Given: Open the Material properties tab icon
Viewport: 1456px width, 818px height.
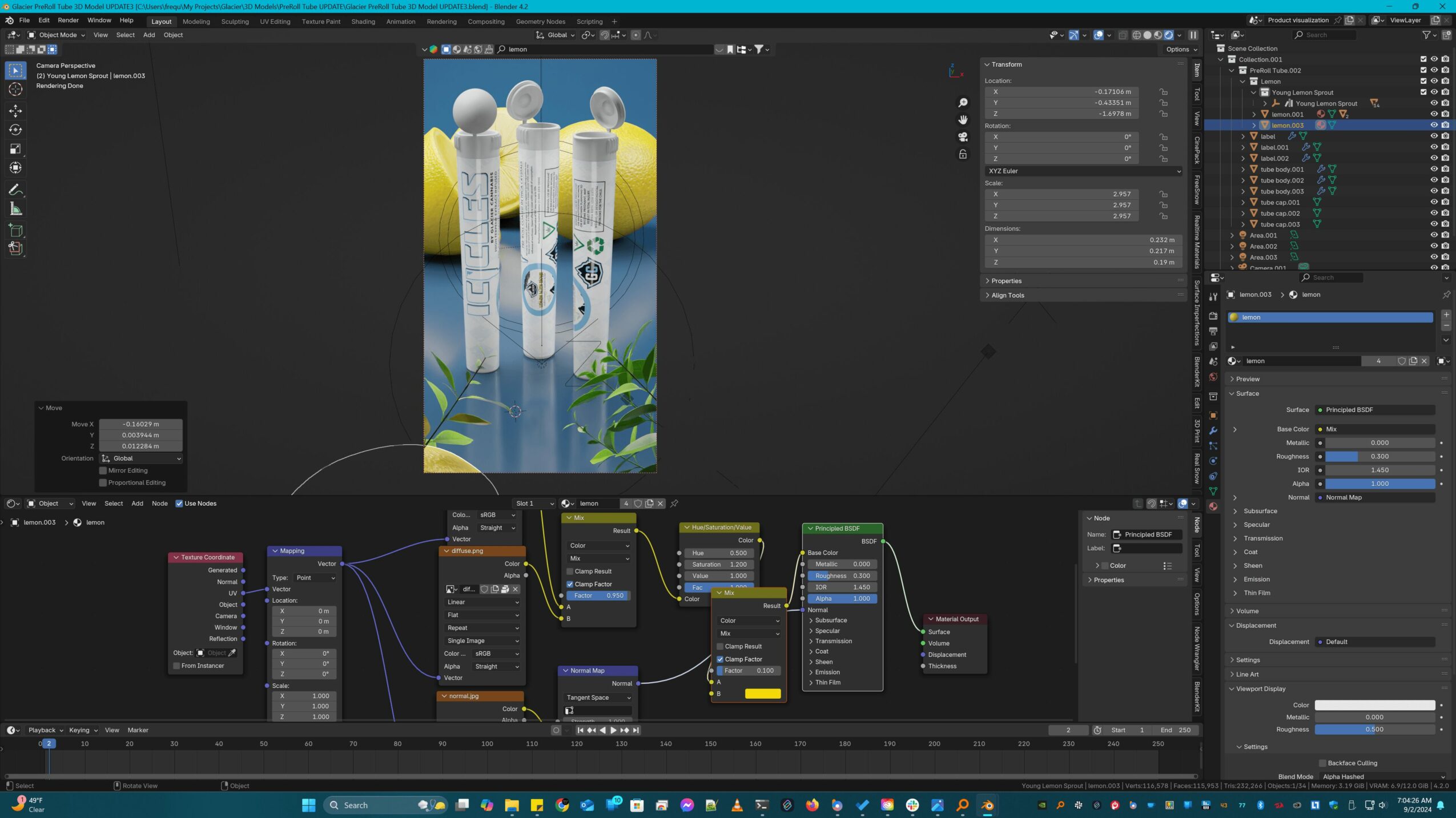Looking at the screenshot, I should (1213, 506).
